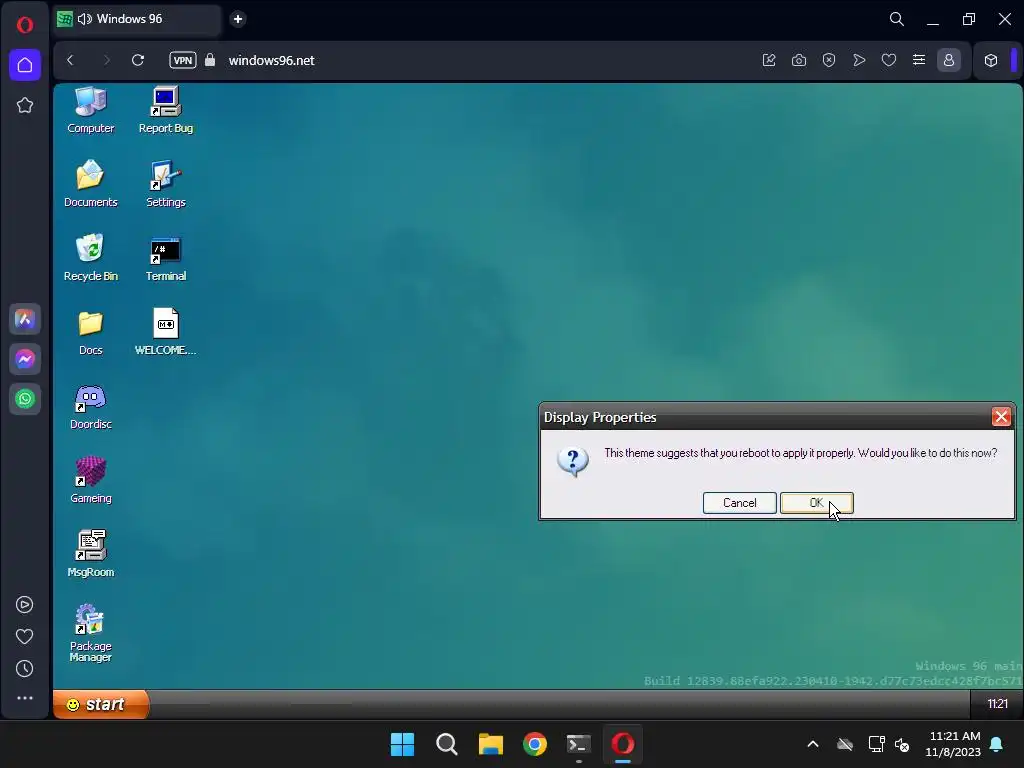Click the Windows 96 taskbar clock
This screenshot has height=768, width=1024.
(997, 703)
